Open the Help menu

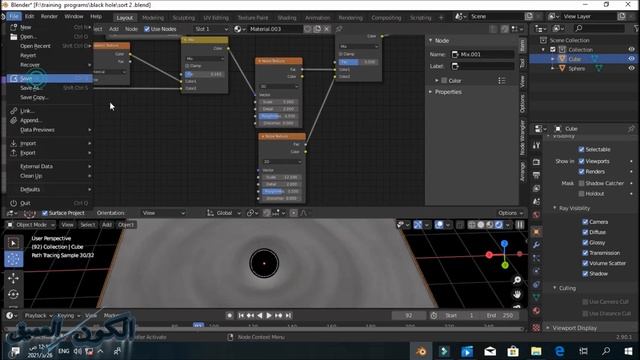pyautogui.click(x=96, y=17)
